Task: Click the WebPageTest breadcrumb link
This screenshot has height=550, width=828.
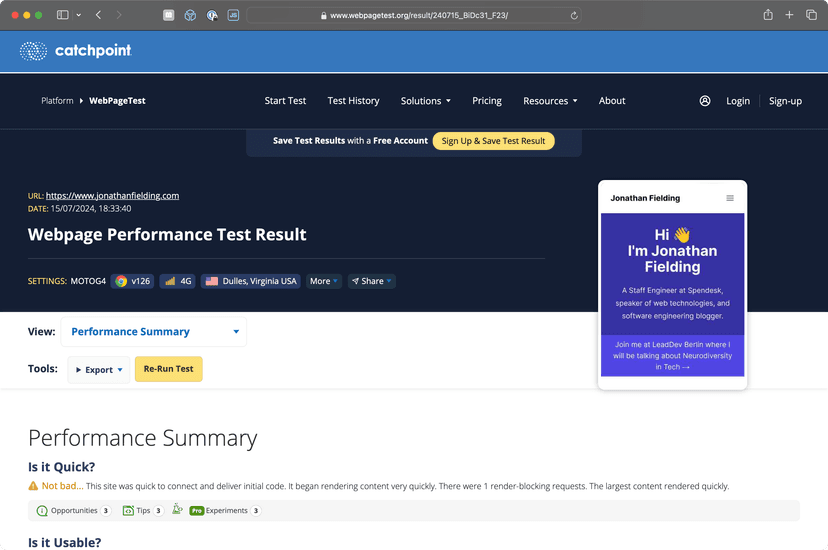Action: (x=117, y=101)
